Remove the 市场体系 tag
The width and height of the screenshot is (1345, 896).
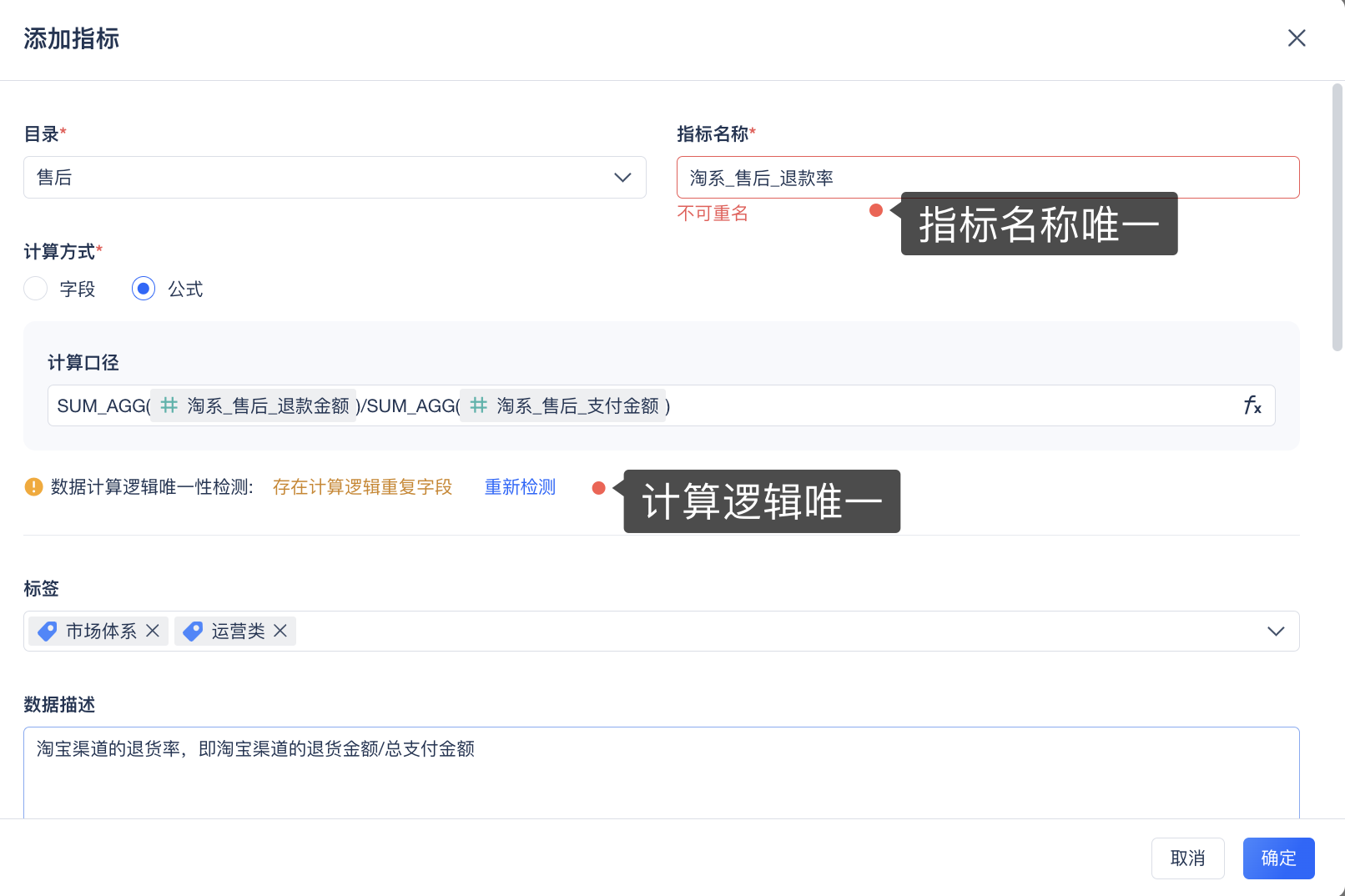click(x=153, y=631)
